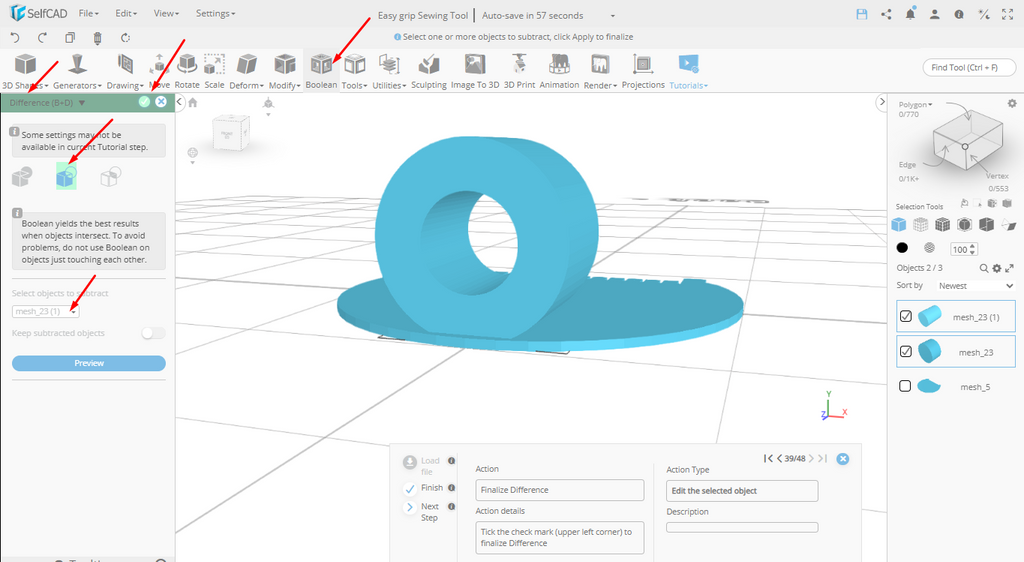1024x562 pixels.
Task: Click the Share icon
Action: tap(886, 14)
